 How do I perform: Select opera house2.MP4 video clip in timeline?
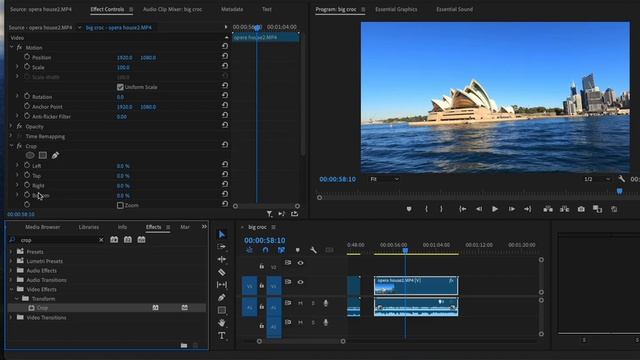tap(416, 285)
